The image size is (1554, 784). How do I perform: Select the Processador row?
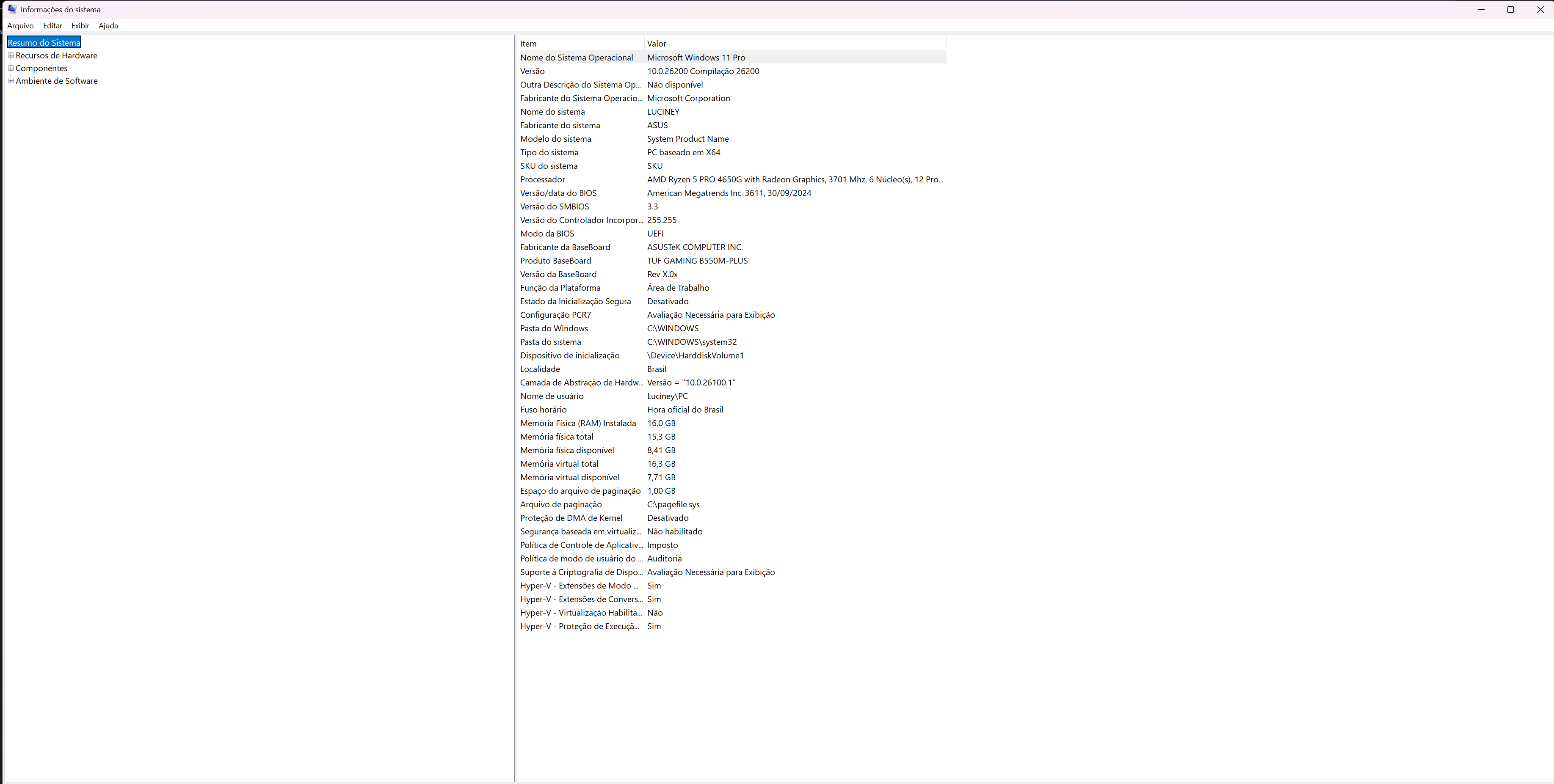[x=732, y=180]
